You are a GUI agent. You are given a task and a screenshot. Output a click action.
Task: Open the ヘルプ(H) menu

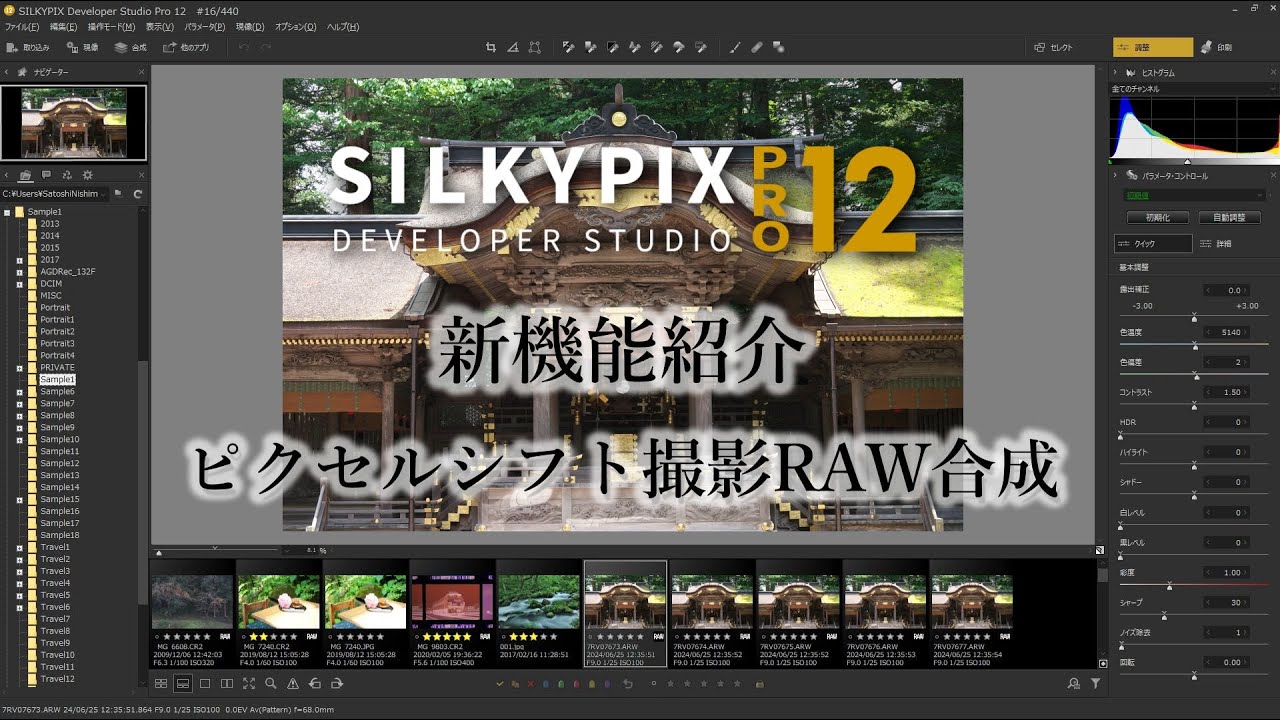343,27
